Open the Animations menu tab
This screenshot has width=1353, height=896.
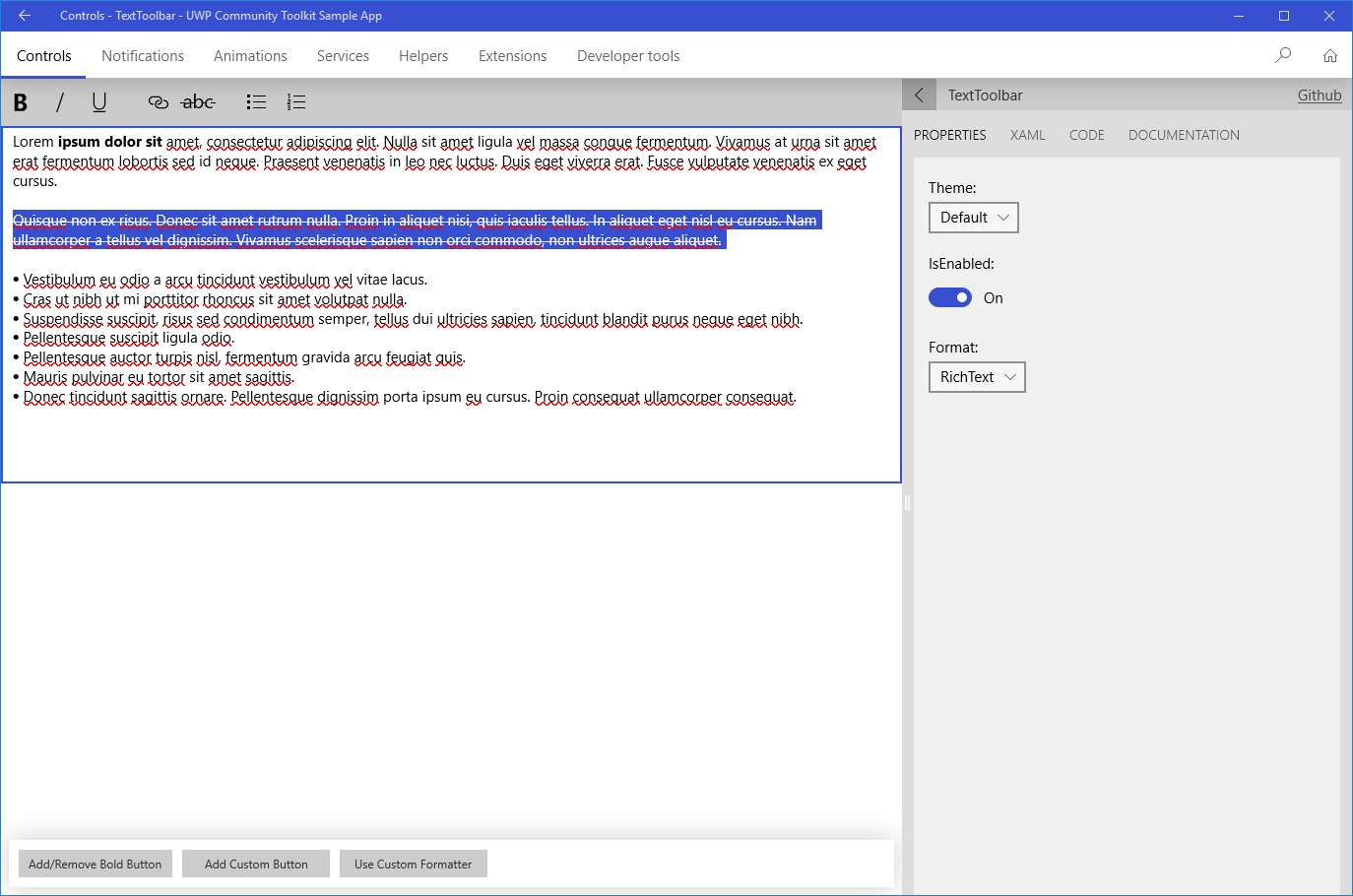click(x=250, y=56)
